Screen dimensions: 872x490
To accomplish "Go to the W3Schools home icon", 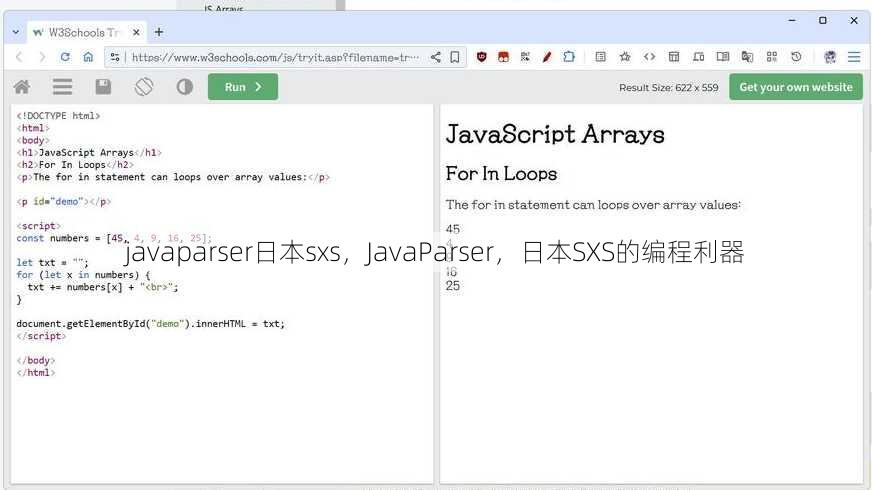I will pos(22,87).
